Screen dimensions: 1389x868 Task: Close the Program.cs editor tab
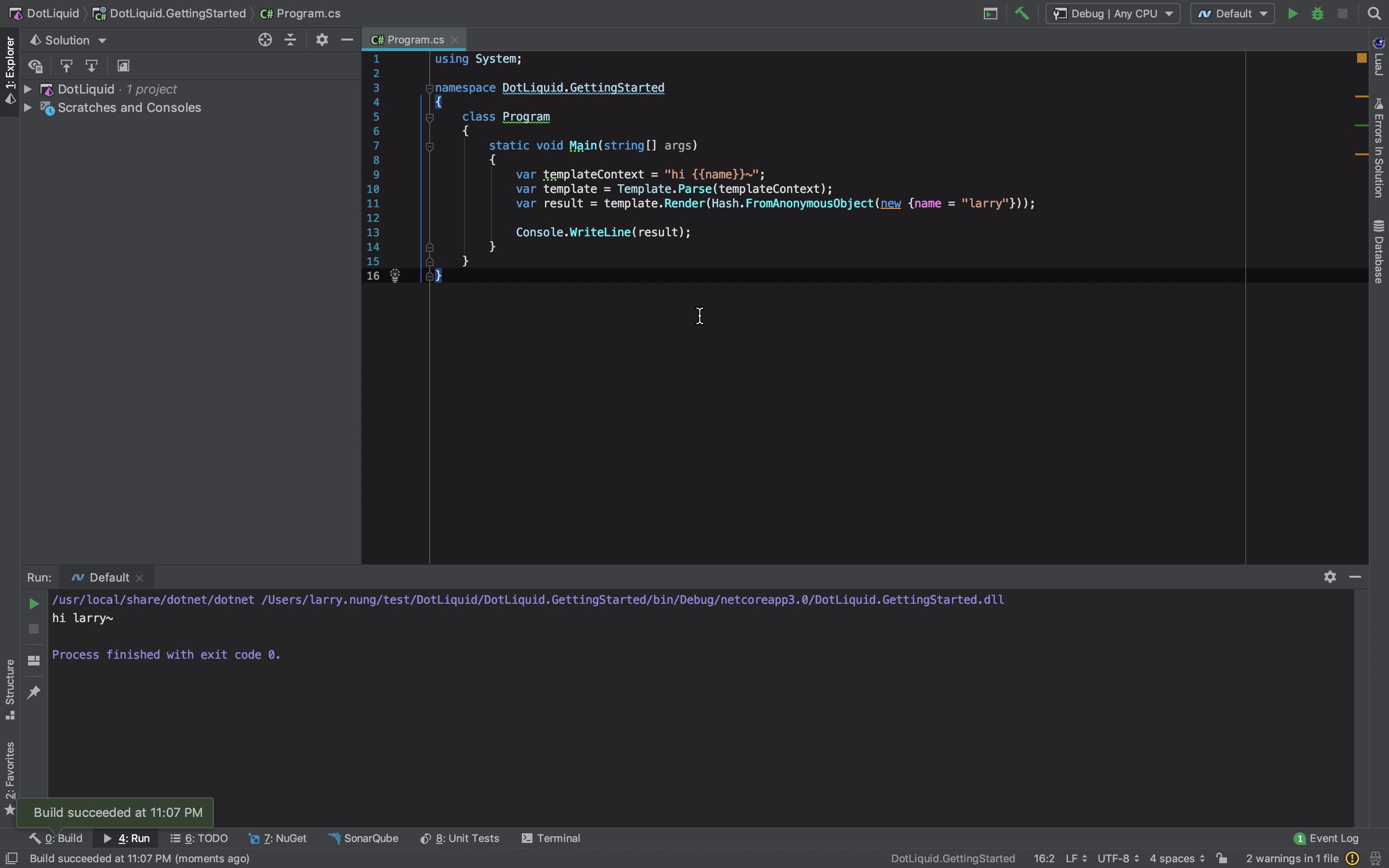coord(455,40)
